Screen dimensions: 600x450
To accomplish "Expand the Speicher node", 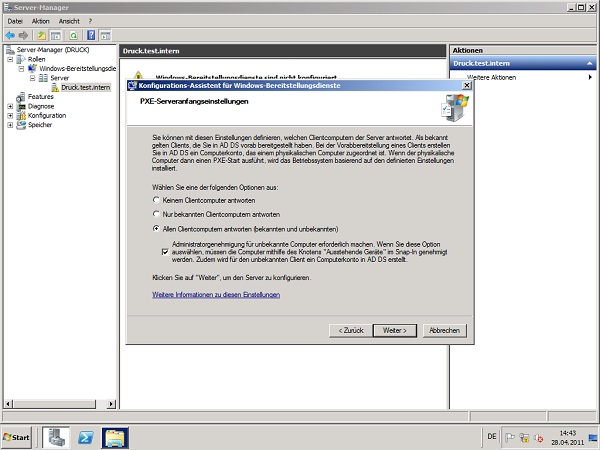I will pos(10,125).
